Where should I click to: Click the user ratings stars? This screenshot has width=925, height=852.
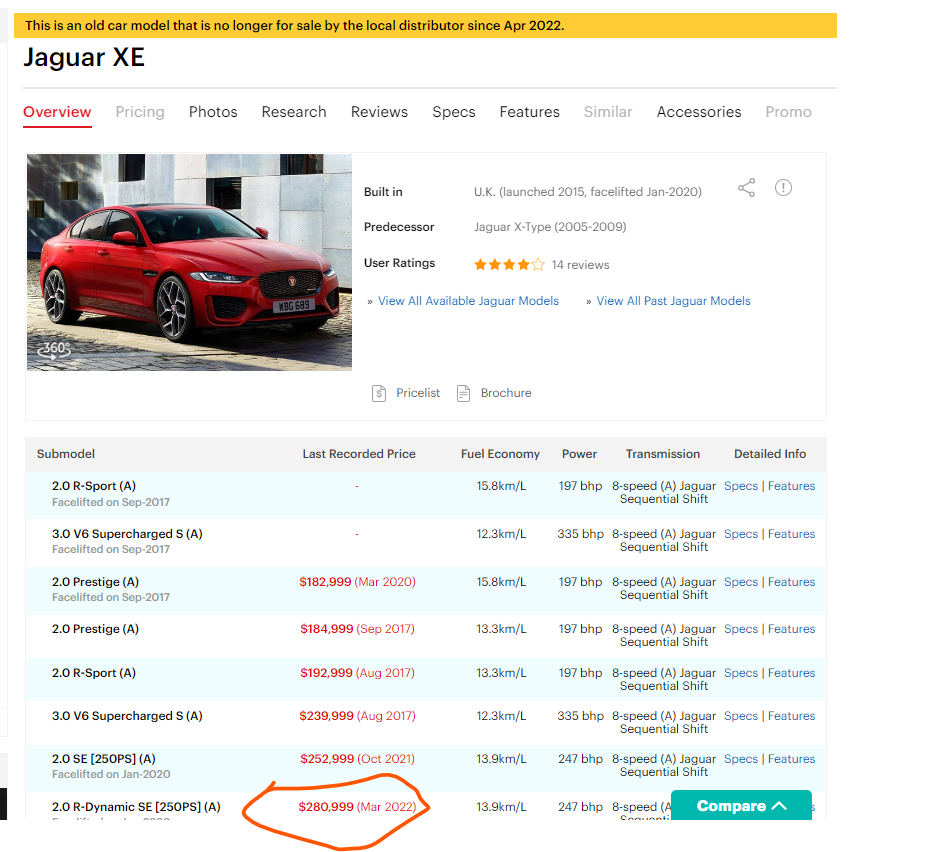pyautogui.click(x=509, y=265)
